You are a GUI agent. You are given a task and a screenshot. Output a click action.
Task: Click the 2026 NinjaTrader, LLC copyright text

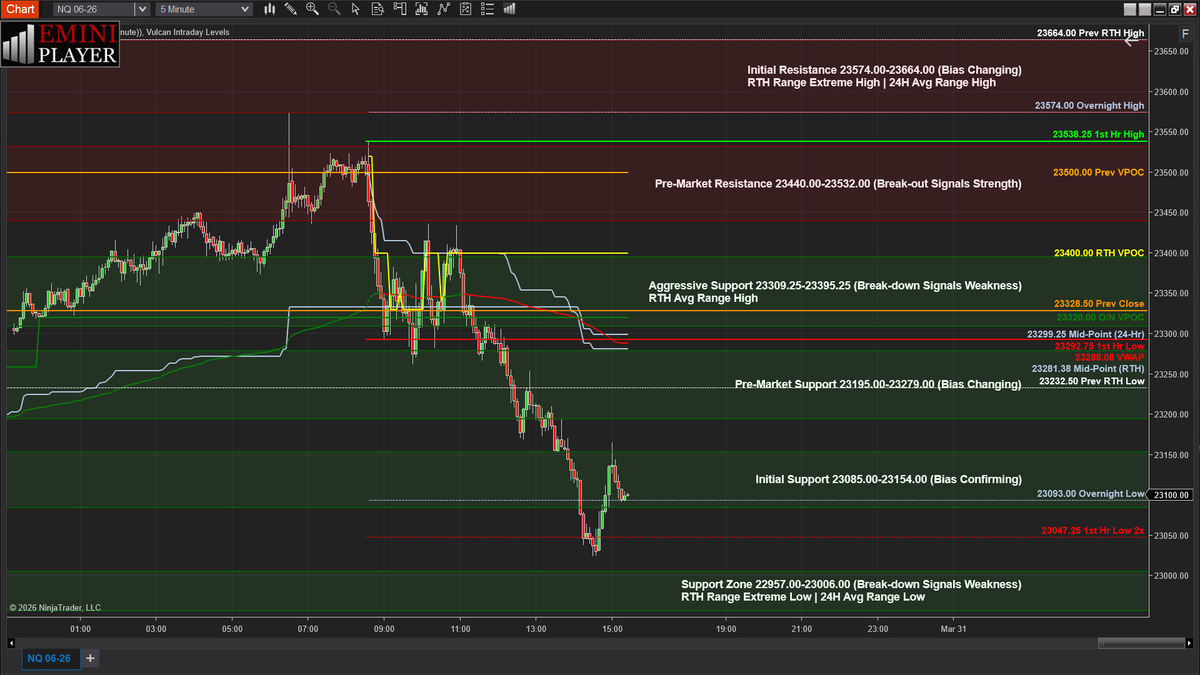pyautogui.click(x=55, y=608)
